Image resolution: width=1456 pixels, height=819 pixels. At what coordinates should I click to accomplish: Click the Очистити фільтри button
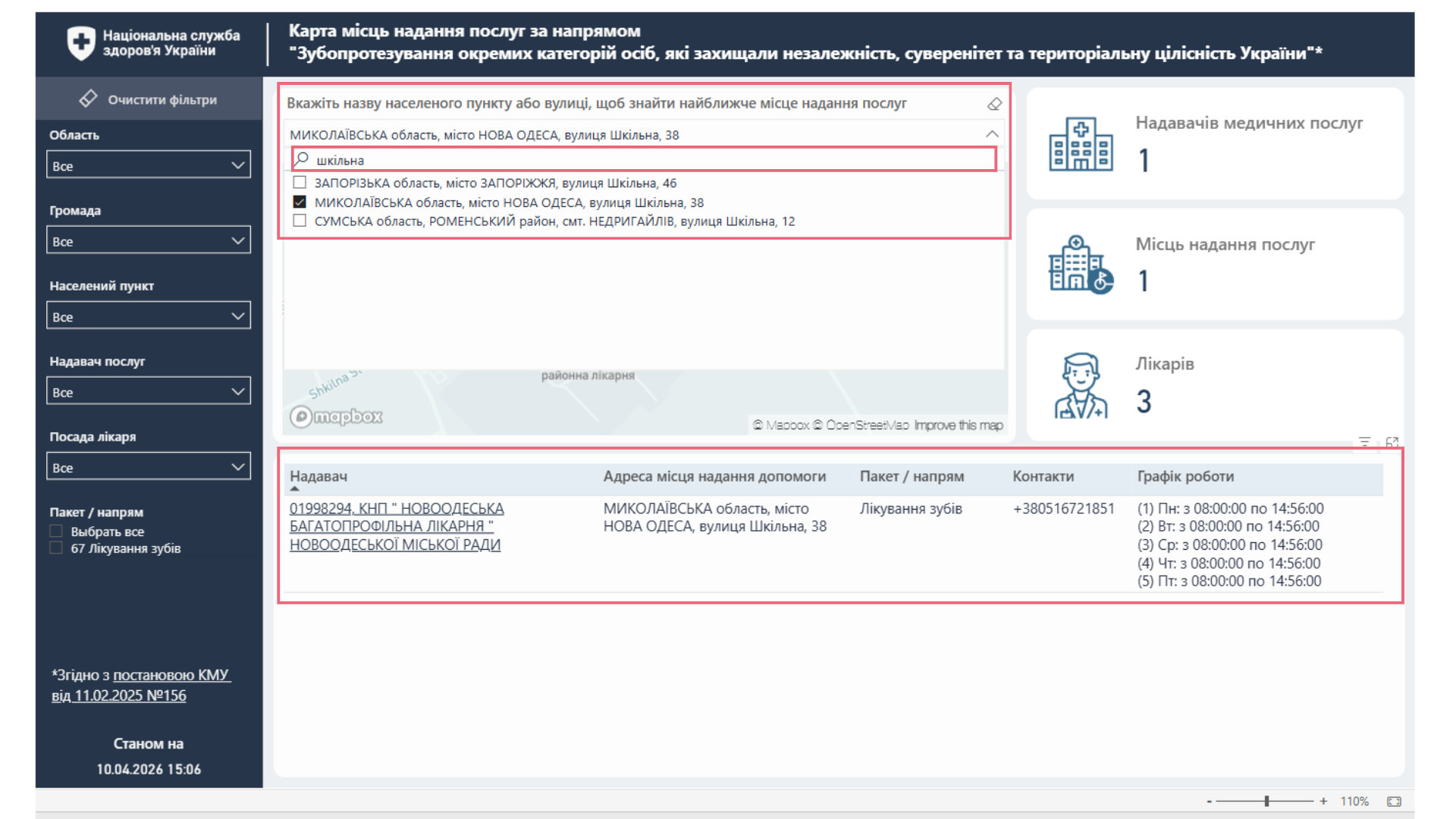[149, 99]
